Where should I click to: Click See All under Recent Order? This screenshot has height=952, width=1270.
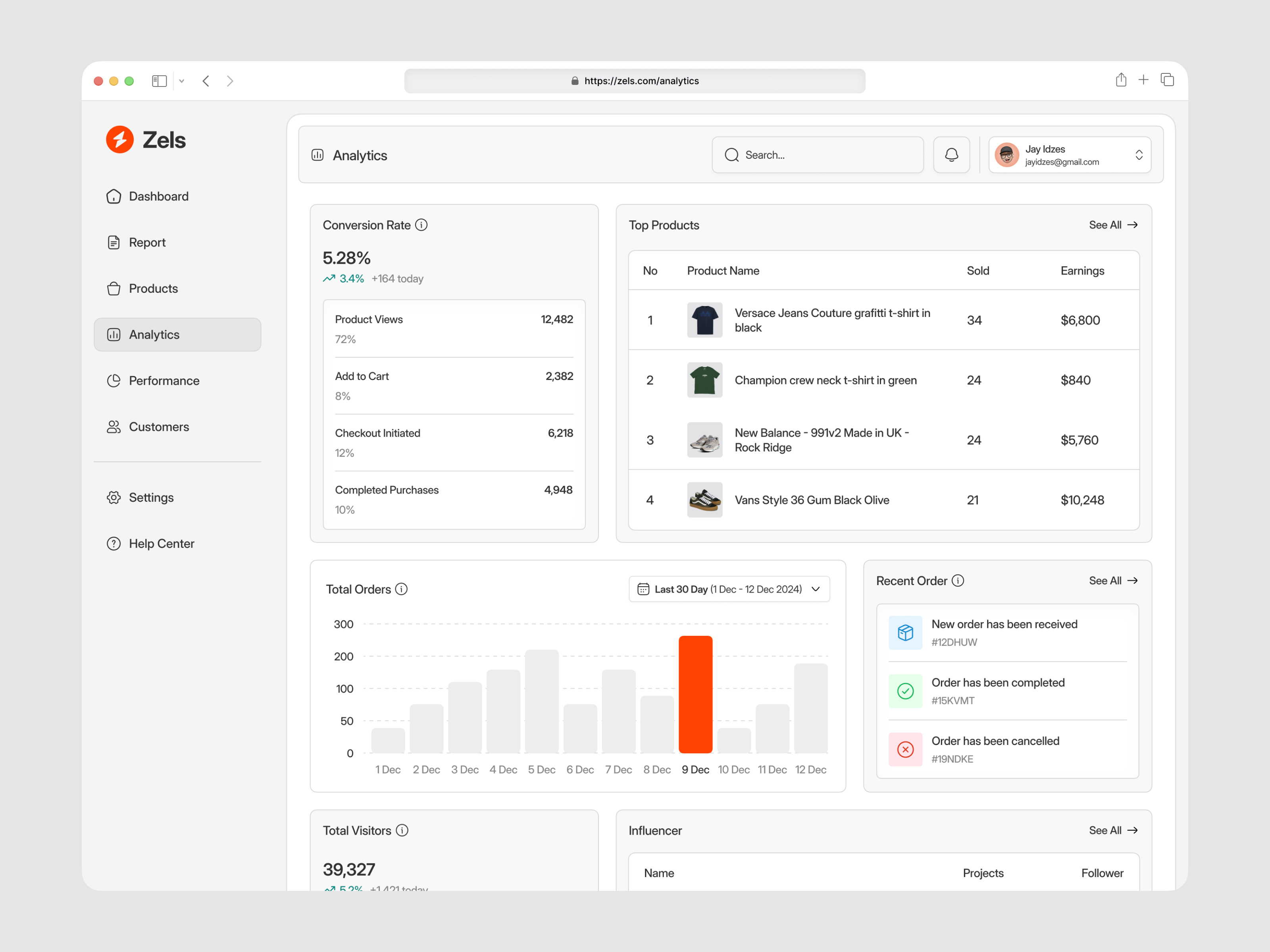pos(1113,580)
